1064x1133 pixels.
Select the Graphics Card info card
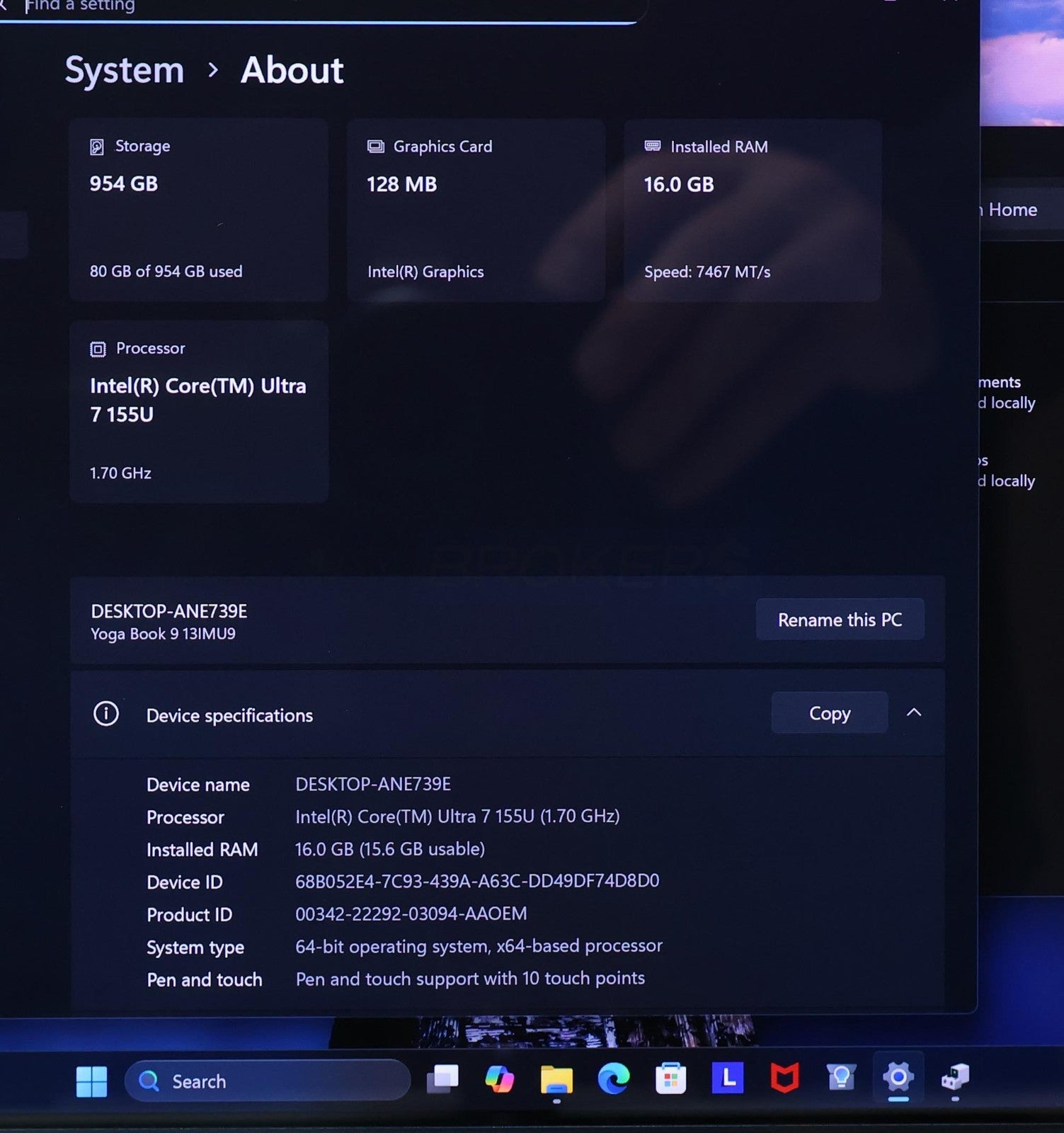476,210
